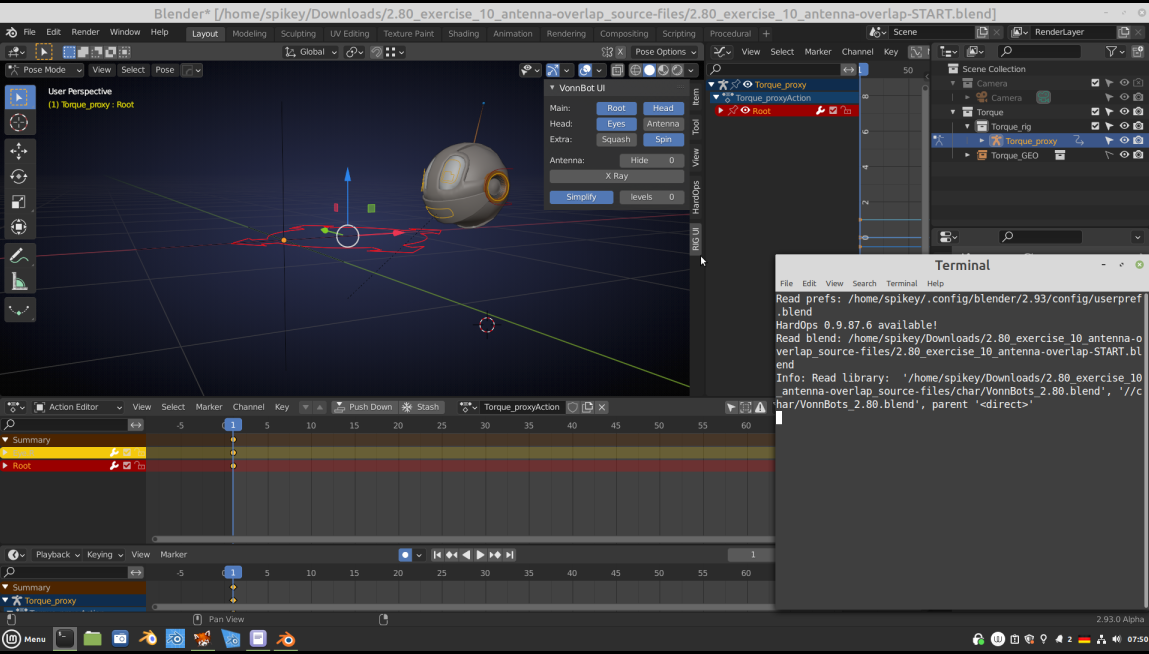1149x654 pixels.
Task: Select the Annotate pencil tool
Action: [19, 256]
